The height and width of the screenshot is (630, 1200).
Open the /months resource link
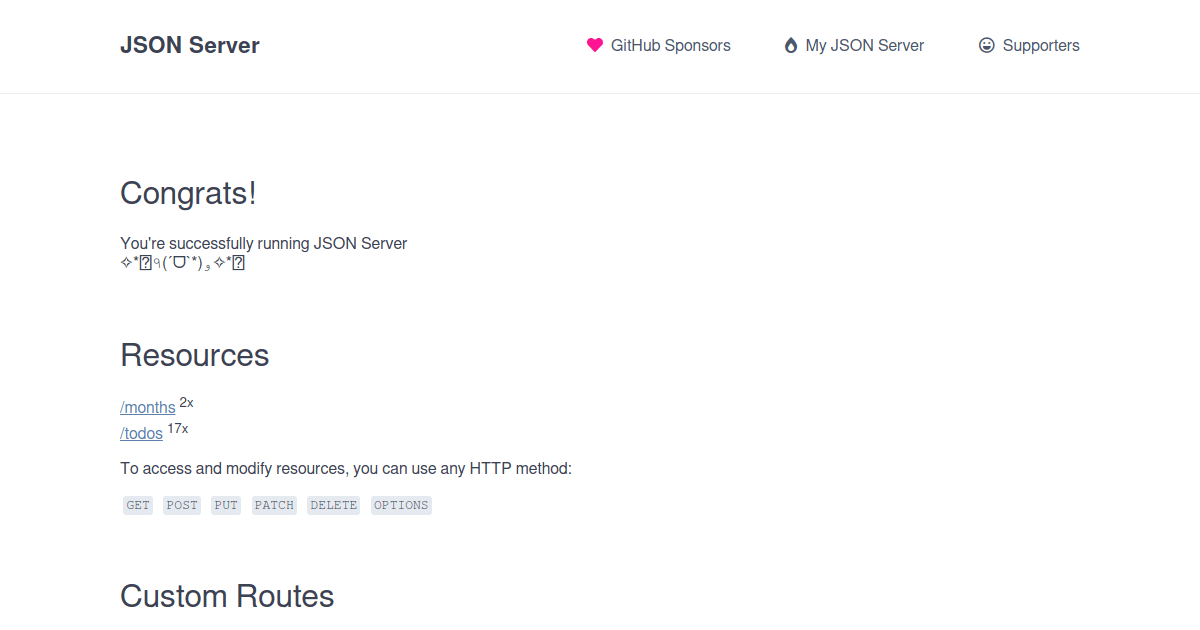pos(147,407)
